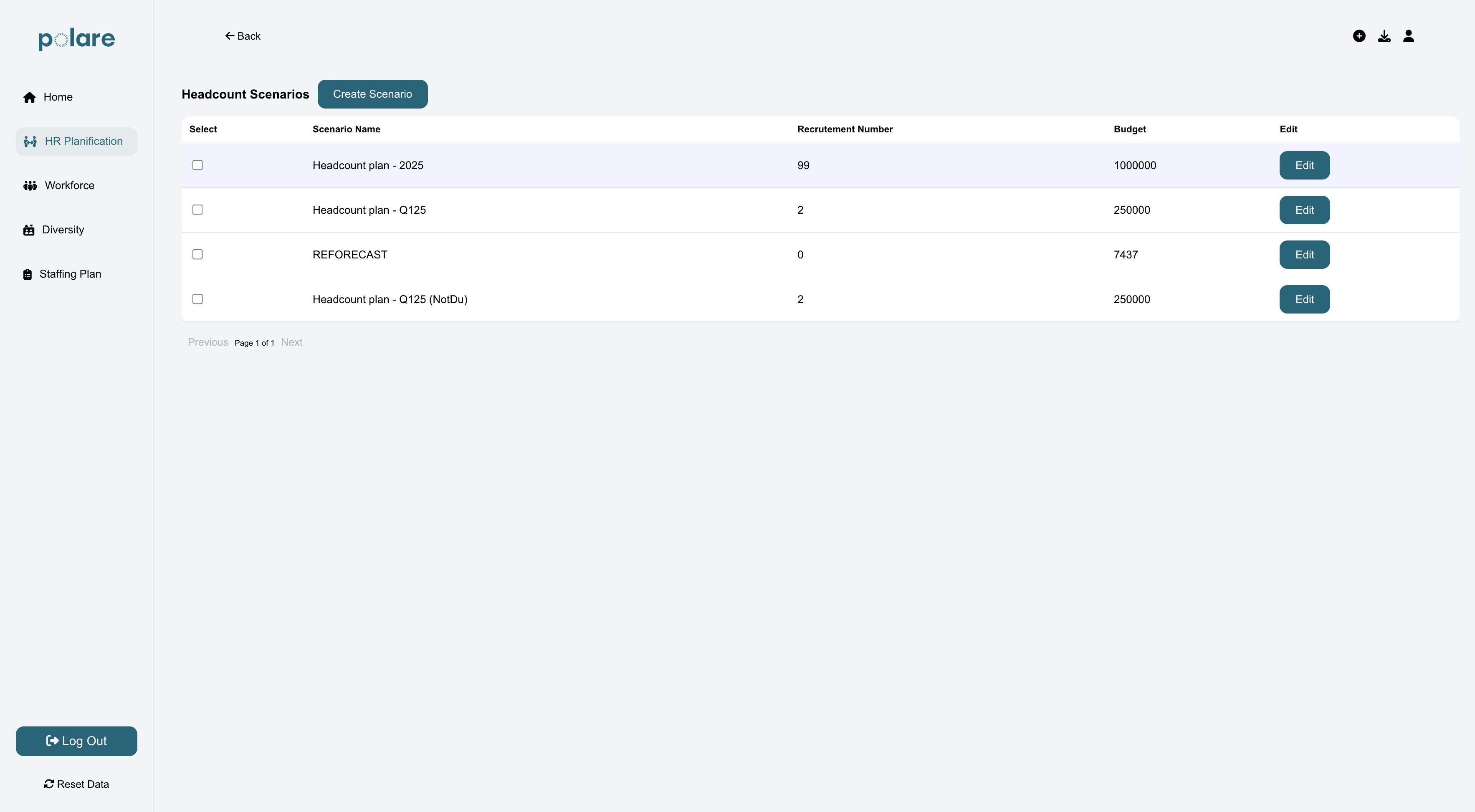The height and width of the screenshot is (812, 1475).
Task: Click the polare logo
Action: (77, 39)
